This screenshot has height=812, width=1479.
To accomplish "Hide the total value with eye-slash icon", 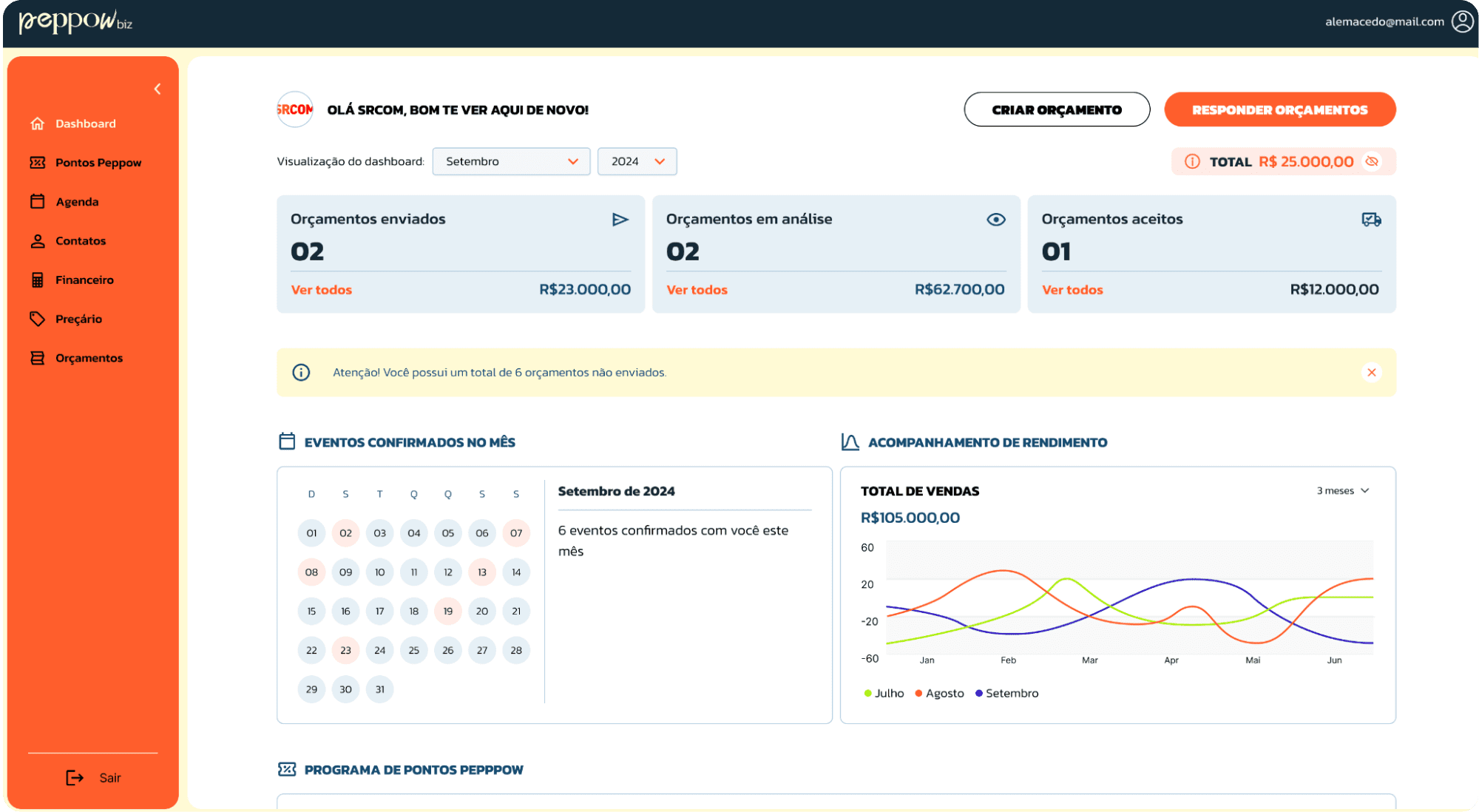I will [x=1372, y=162].
